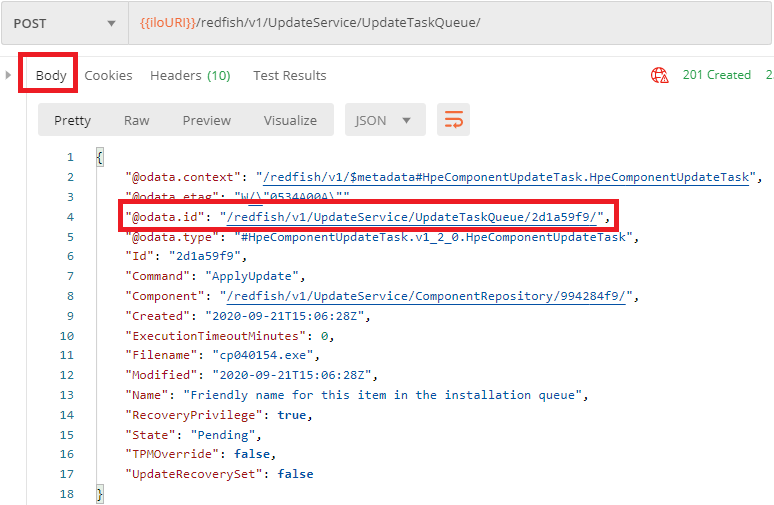Switch to Raw view mode

pos(137,120)
